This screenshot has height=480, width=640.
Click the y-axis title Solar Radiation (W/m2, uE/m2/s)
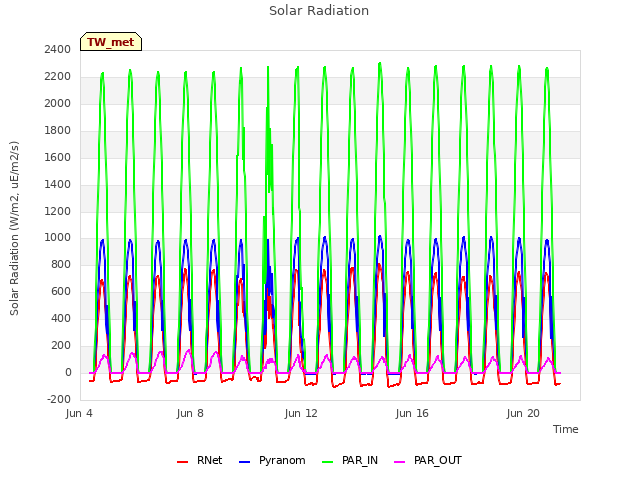pos(14,228)
